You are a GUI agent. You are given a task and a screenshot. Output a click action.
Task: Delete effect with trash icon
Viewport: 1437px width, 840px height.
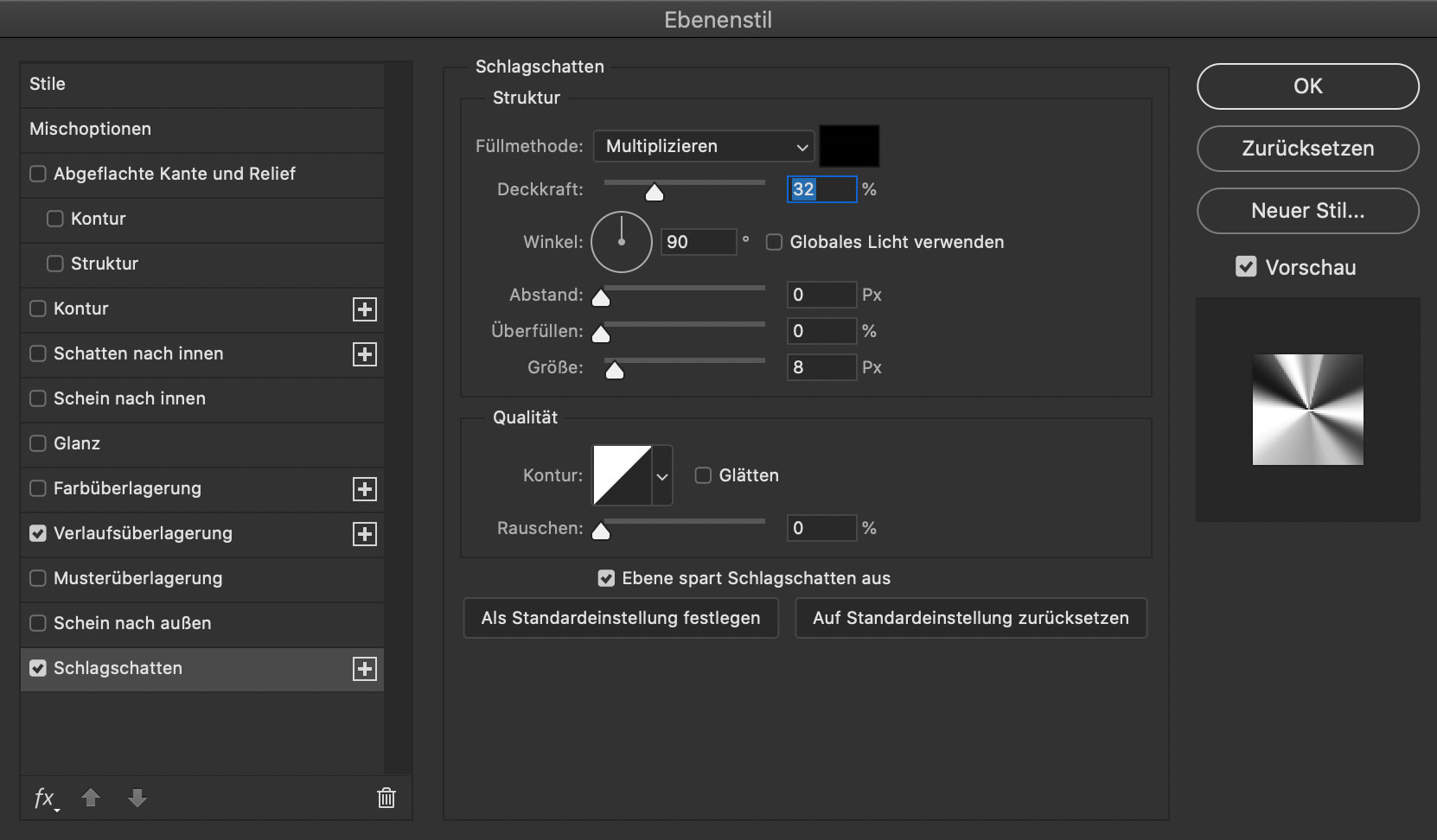(x=386, y=797)
